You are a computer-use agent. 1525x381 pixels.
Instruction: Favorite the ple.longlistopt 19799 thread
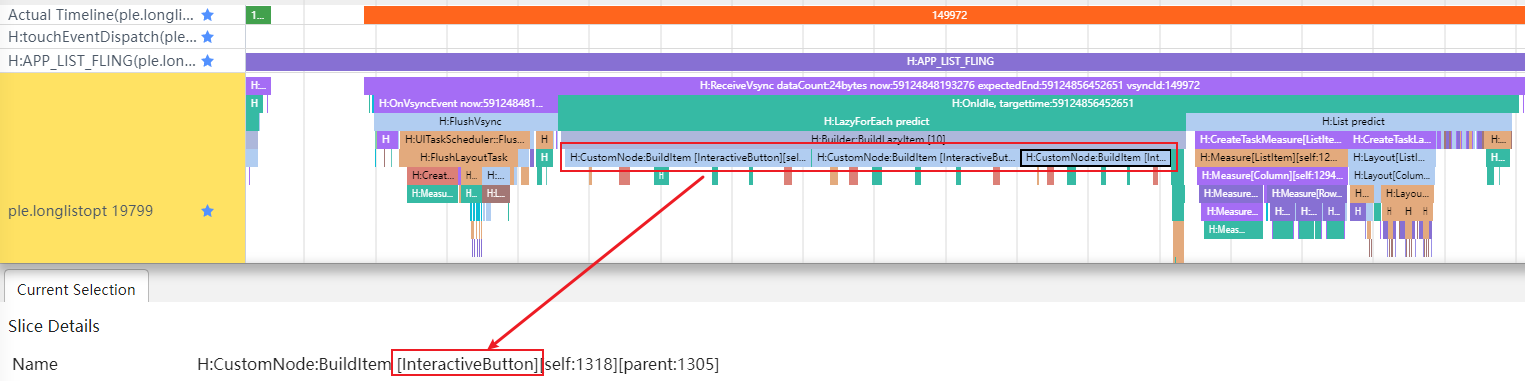click(207, 211)
